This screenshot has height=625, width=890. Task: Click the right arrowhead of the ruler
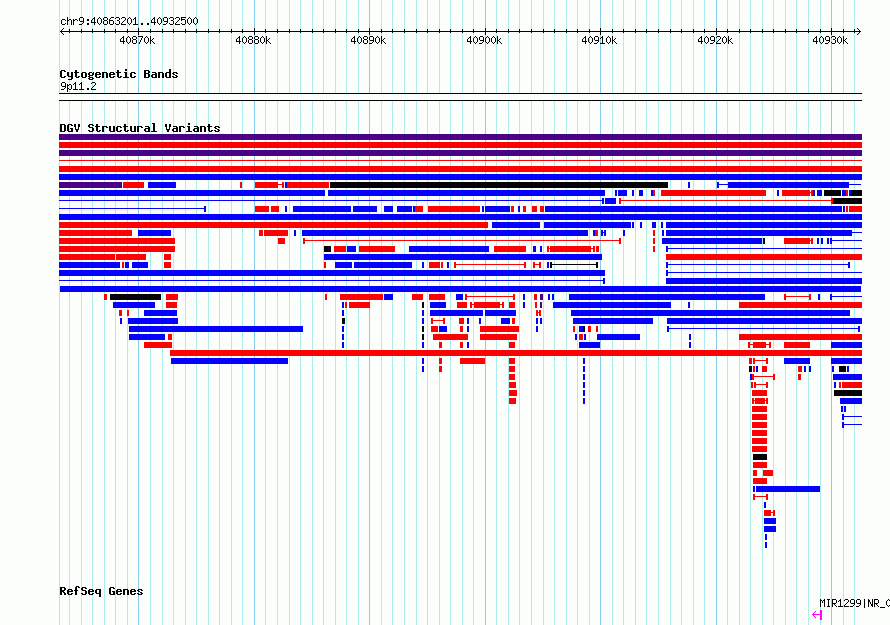coord(859,32)
